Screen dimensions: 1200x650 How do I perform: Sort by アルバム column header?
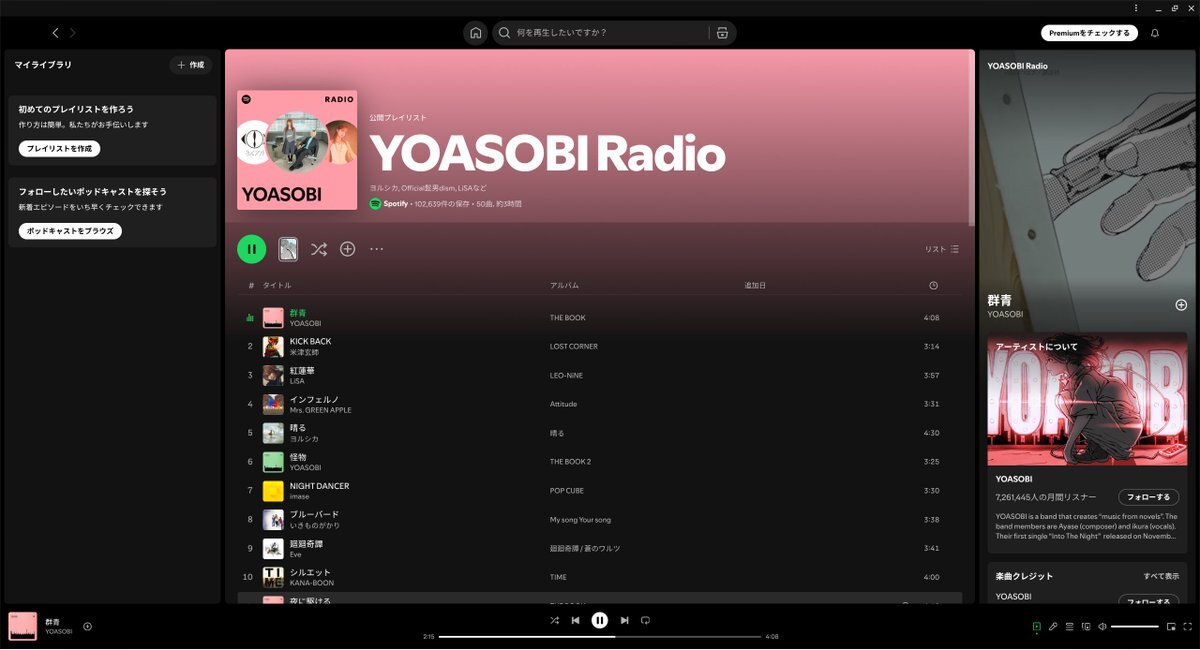(564, 285)
